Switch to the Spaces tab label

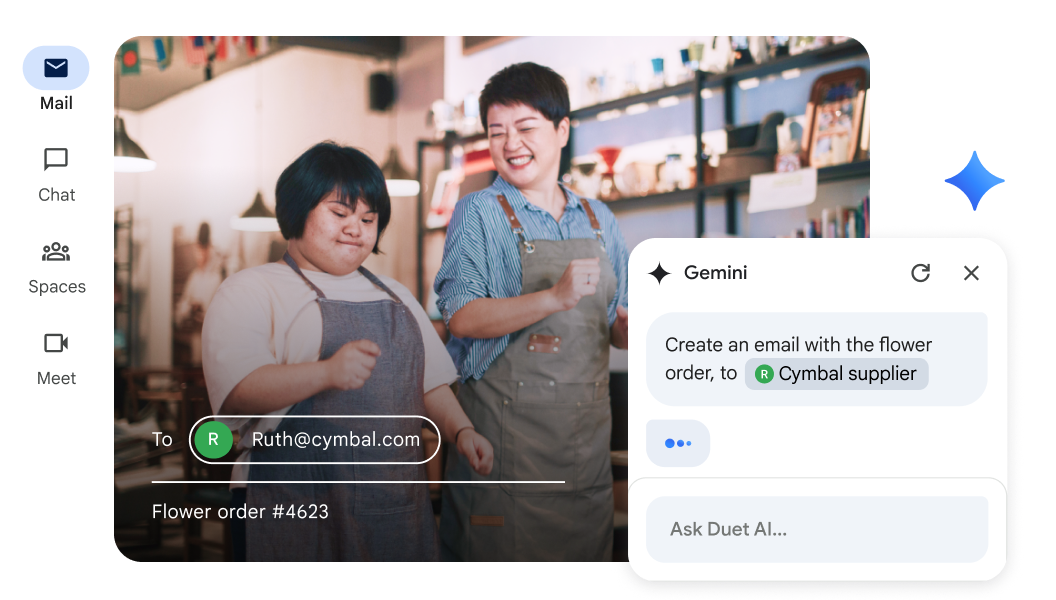(x=57, y=286)
